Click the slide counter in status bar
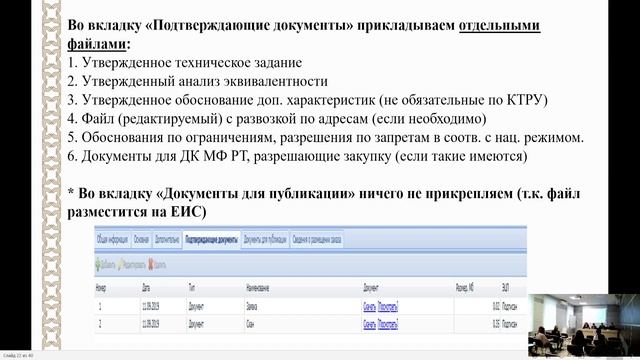The width and height of the screenshot is (640, 360). (x=18, y=356)
